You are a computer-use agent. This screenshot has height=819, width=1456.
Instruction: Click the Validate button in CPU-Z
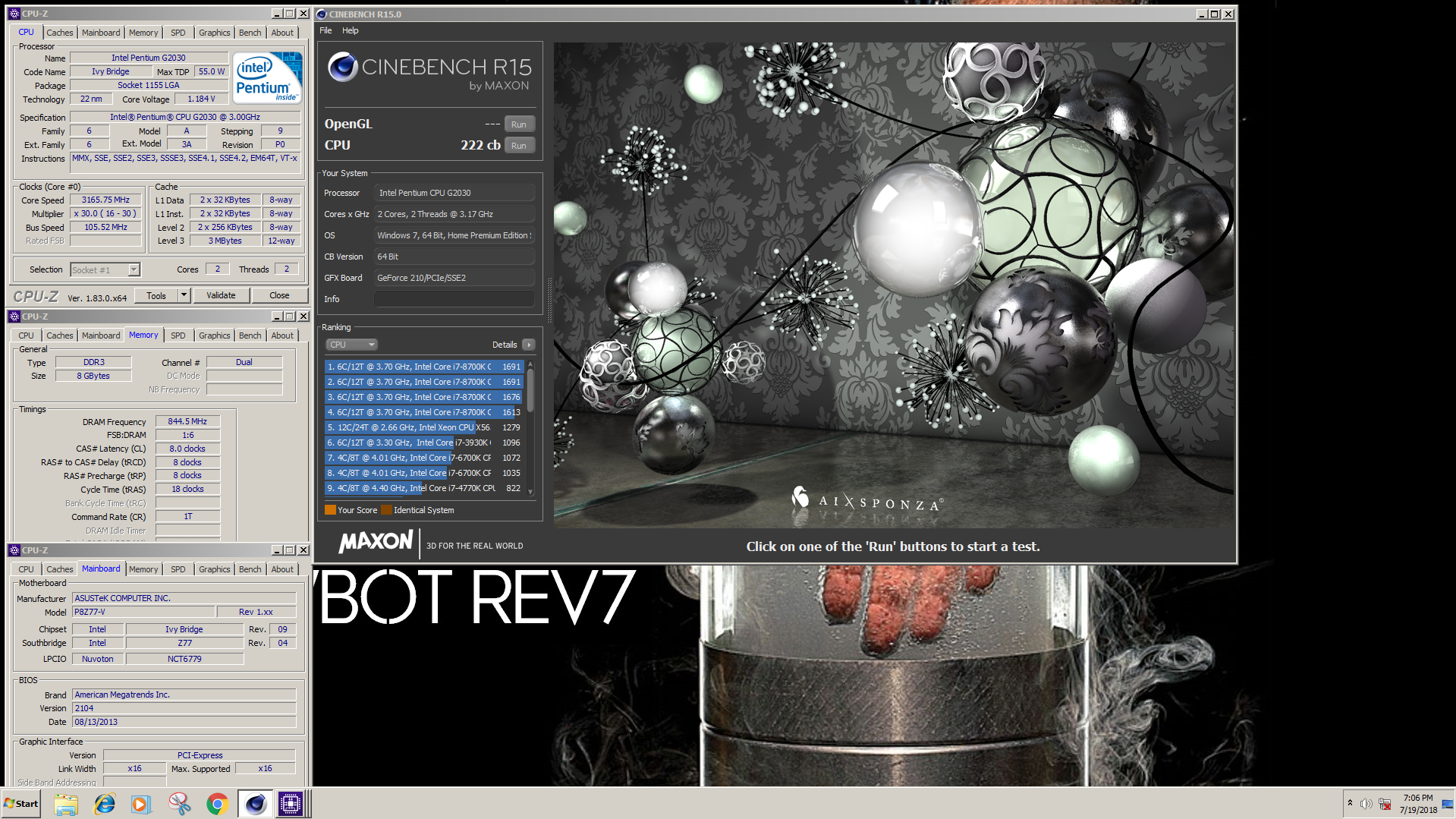(x=221, y=295)
